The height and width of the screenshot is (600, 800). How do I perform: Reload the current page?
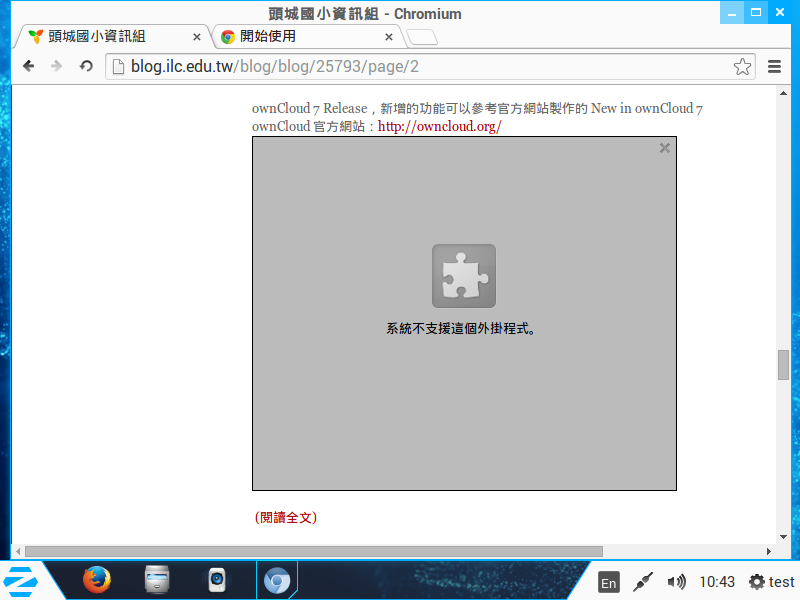point(86,66)
